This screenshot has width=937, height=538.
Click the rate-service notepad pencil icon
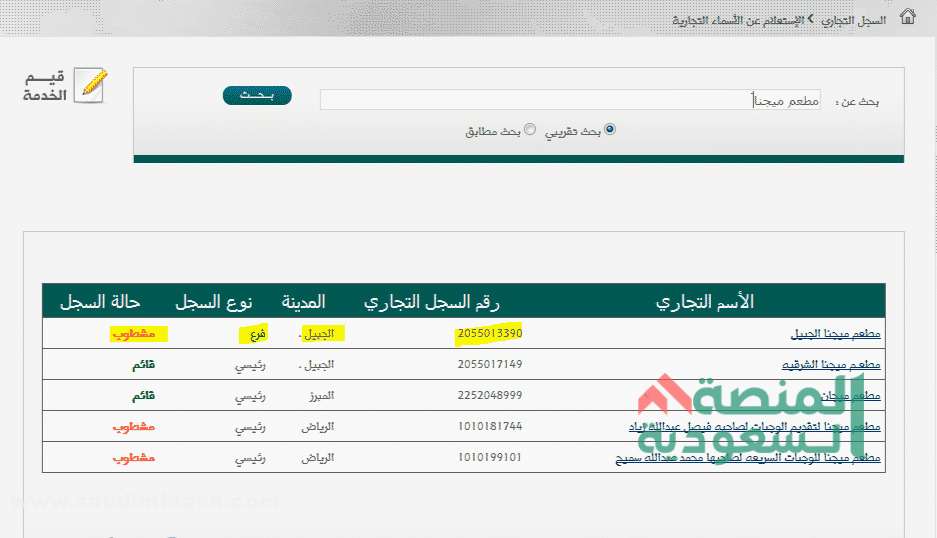point(91,86)
